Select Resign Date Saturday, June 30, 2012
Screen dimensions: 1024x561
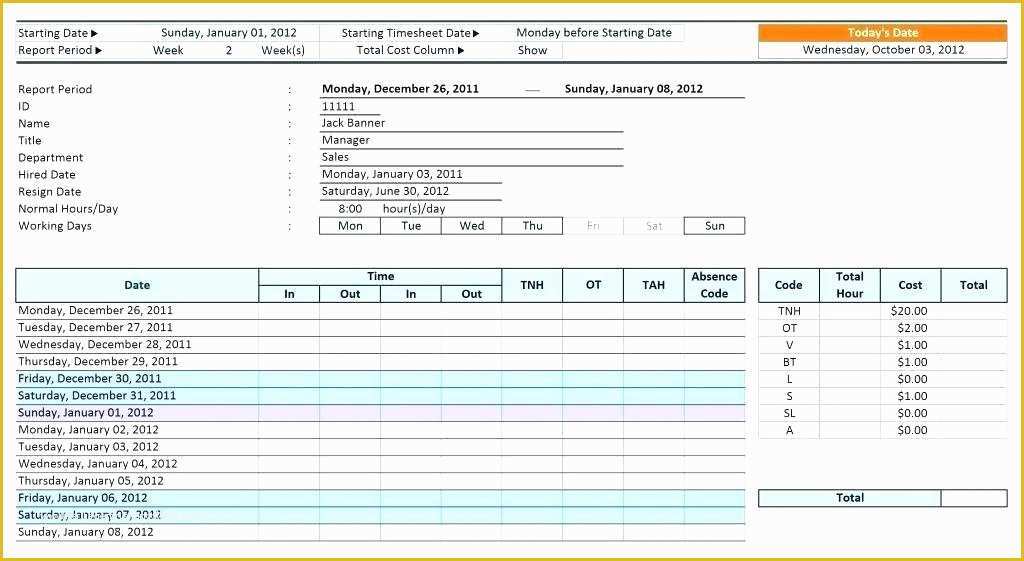pos(410,191)
